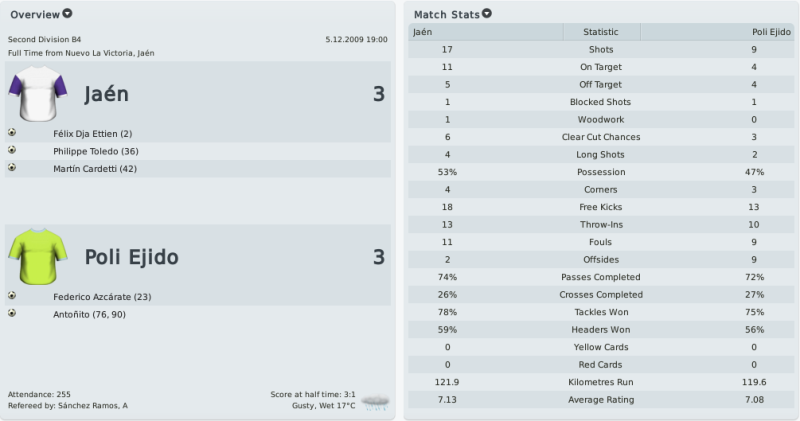The width and height of the screenshot is (800, 421).
Task: Open the Overview dropdown arrow
Action: (67, 14)
